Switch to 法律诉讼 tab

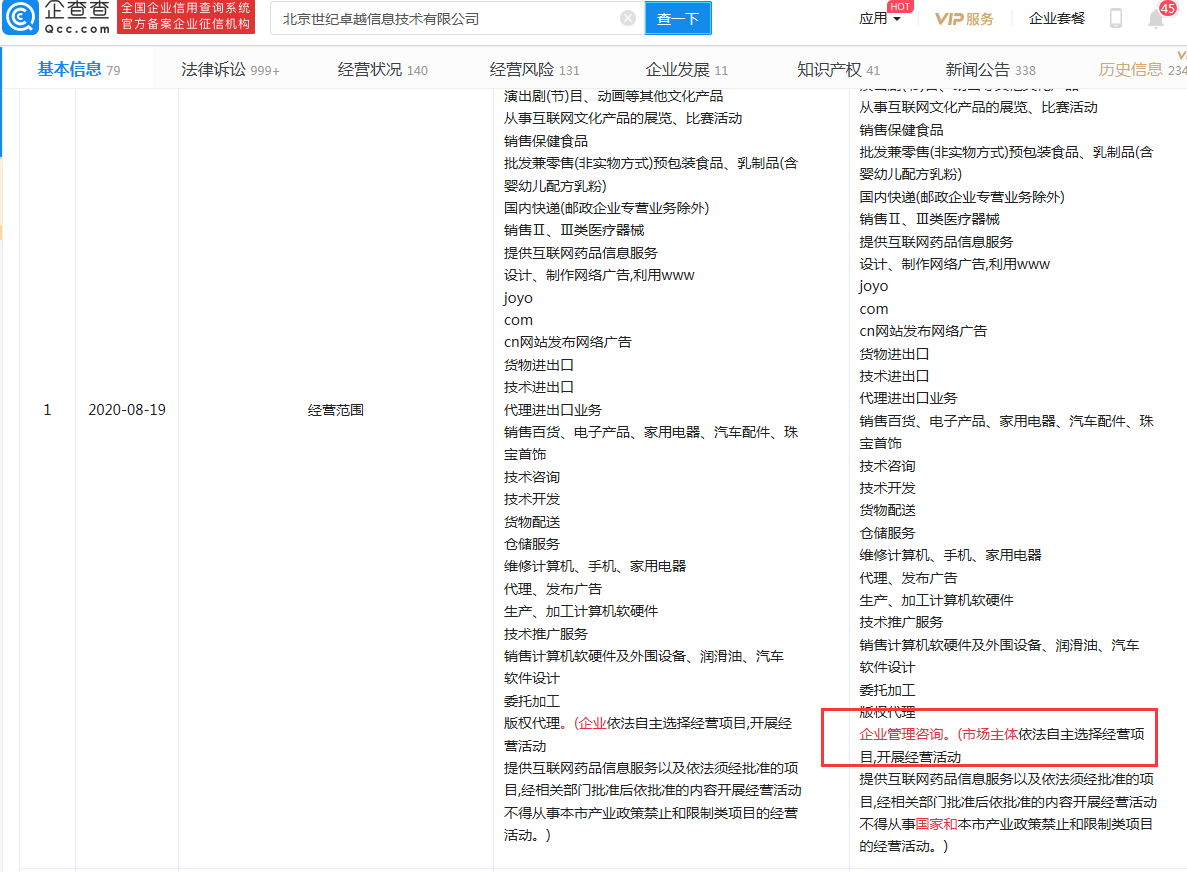(x=229, y=69)
